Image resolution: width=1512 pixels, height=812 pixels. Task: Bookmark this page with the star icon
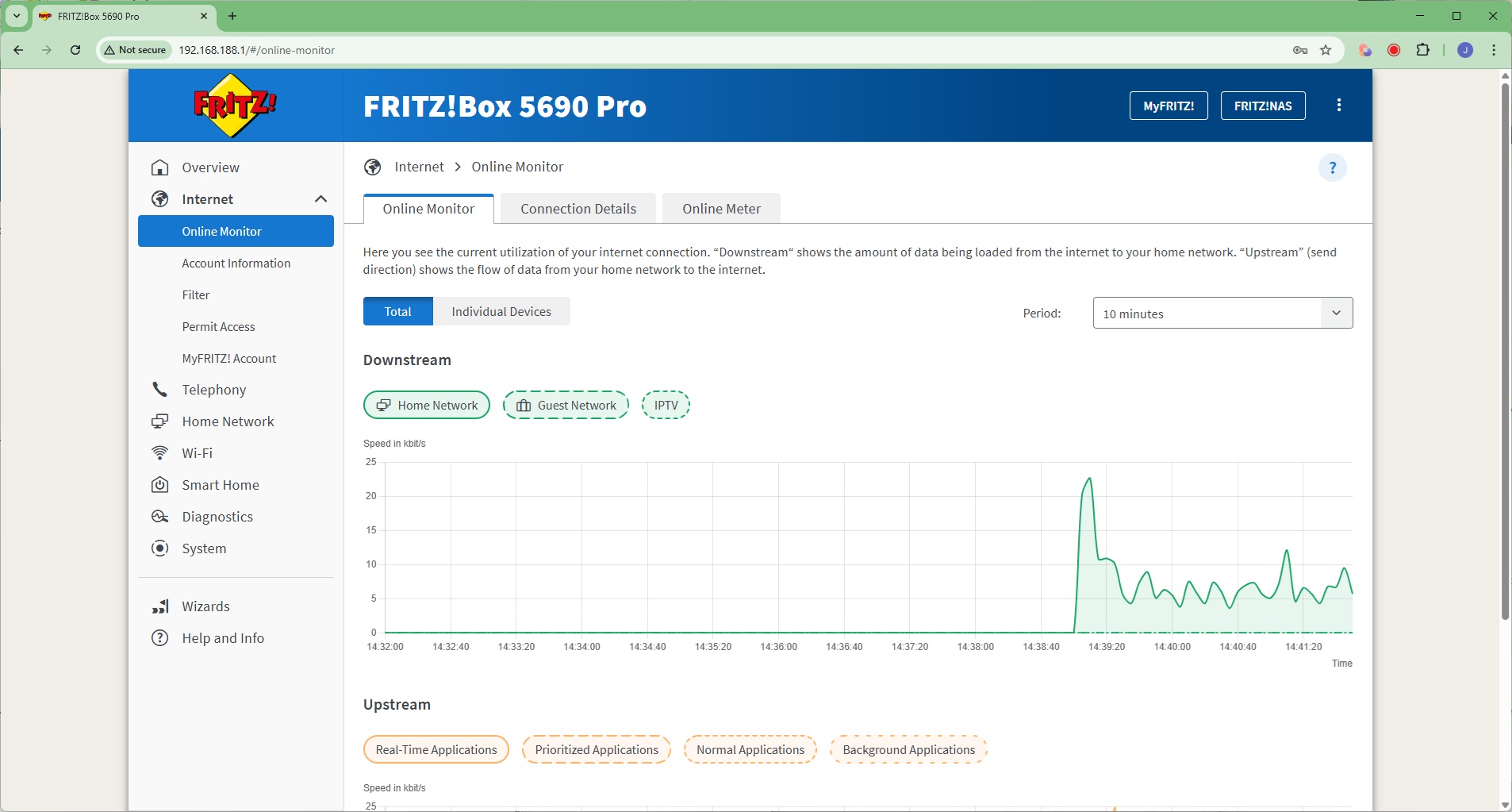point(1326,50)
